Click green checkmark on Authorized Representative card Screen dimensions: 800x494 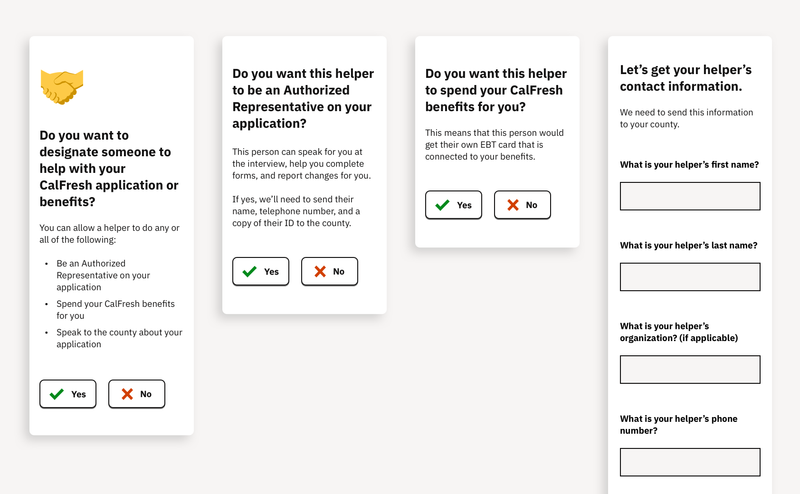tap(249, 271)
